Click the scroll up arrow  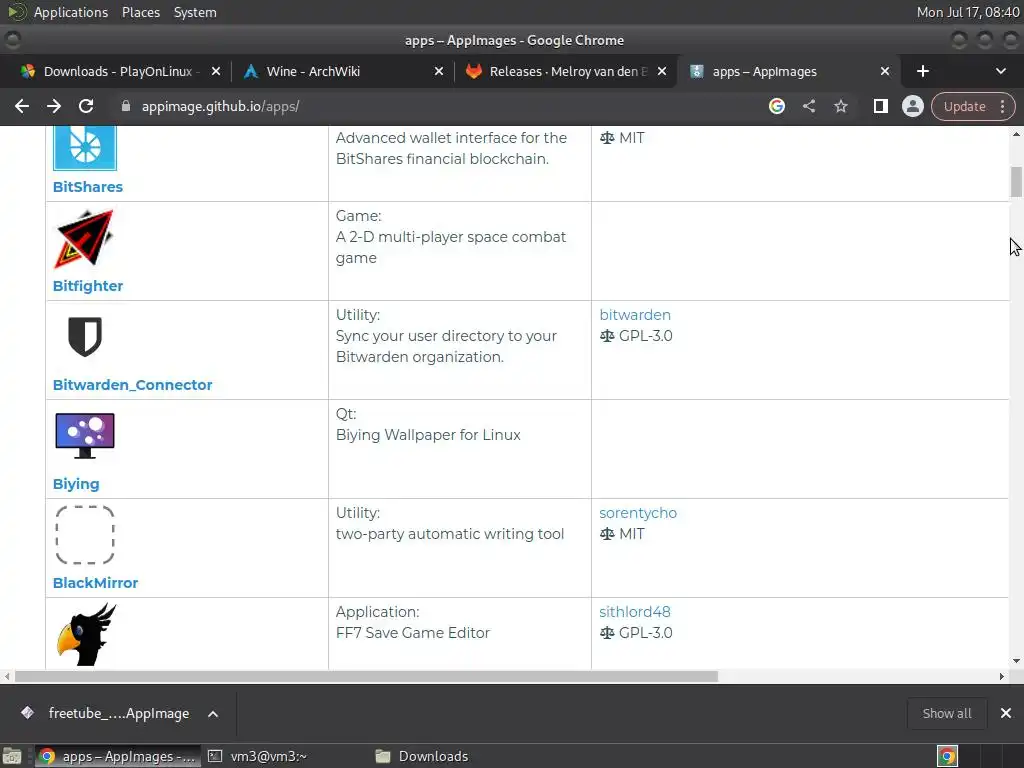tap(1016, 134)
